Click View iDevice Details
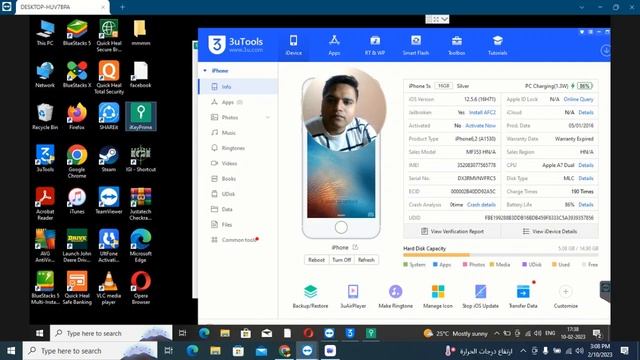 click(550, 231)
